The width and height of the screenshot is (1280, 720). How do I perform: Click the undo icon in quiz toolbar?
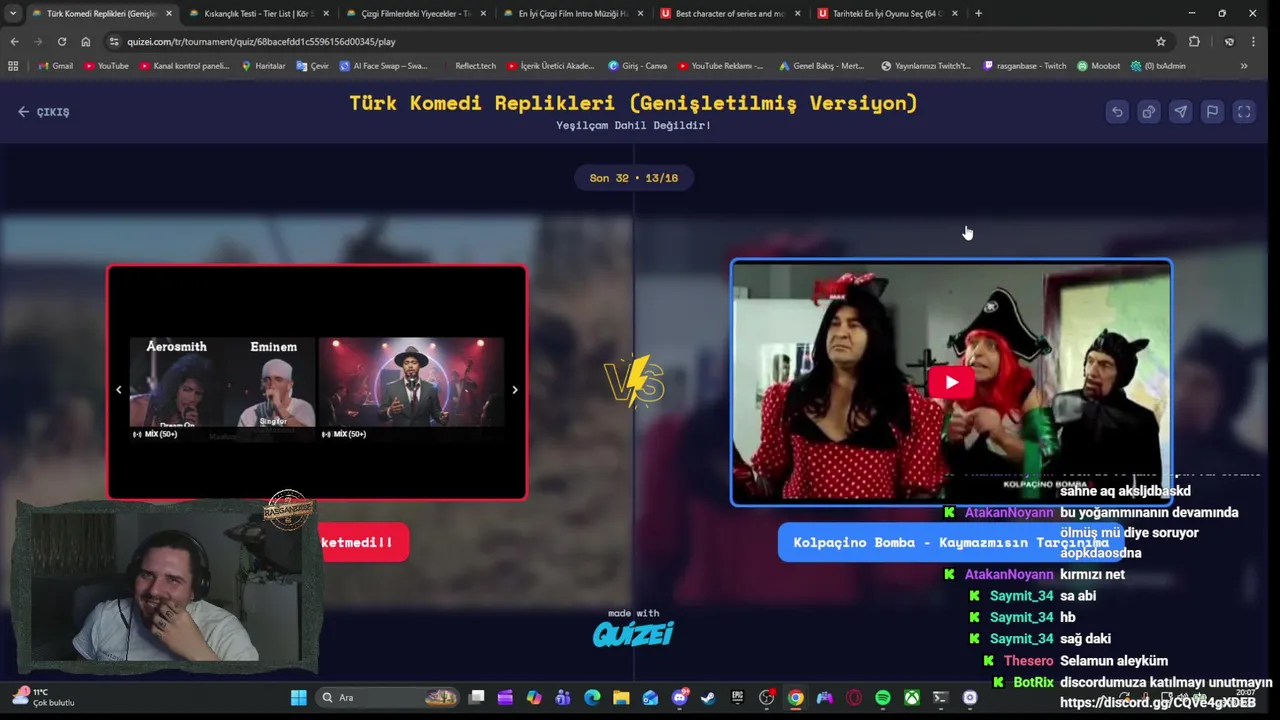click(1117, 112)
